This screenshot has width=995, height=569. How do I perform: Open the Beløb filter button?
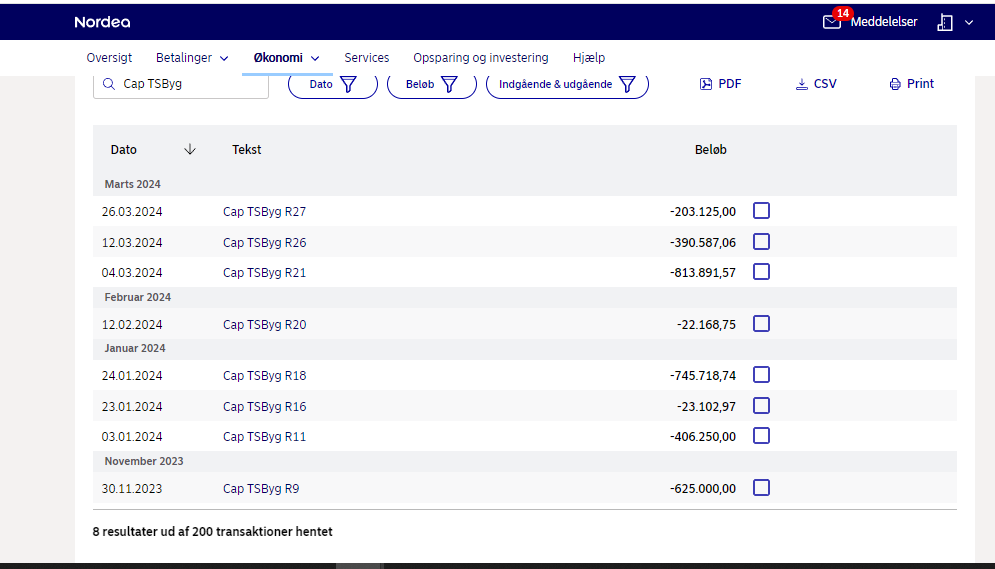point(432,84)
